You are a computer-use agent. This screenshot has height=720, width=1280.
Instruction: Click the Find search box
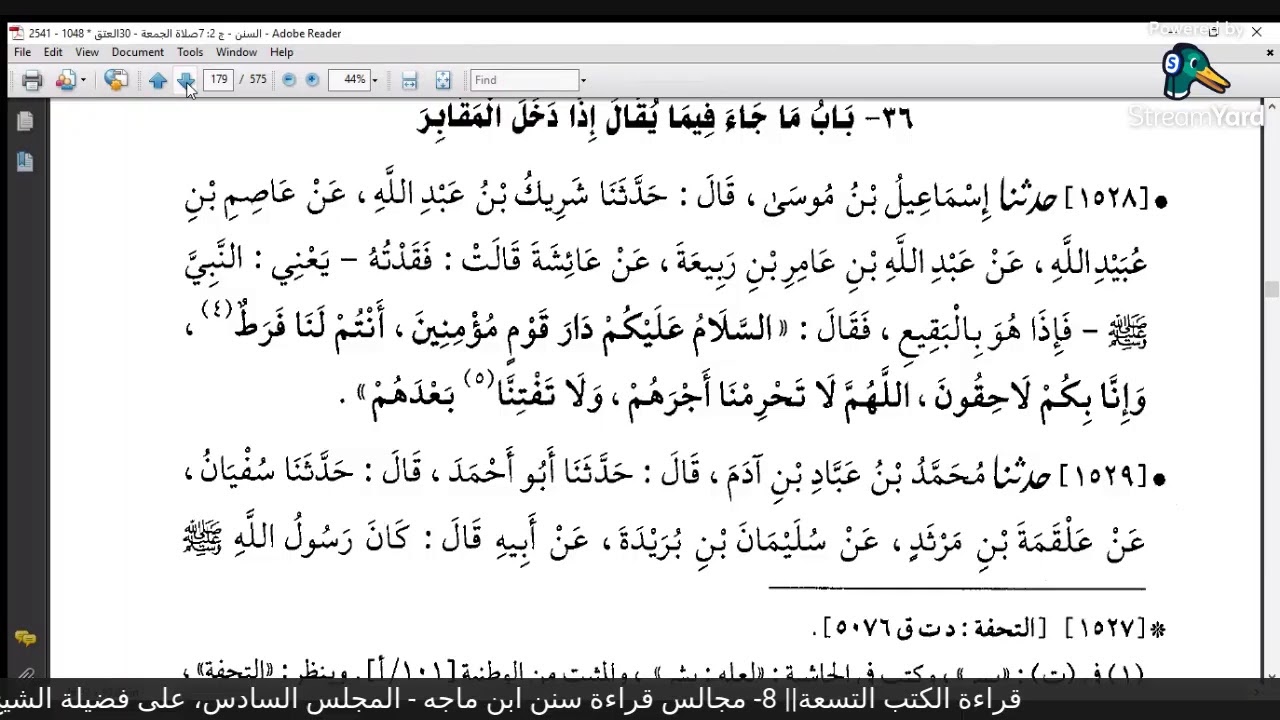click(x=524, y=79)
